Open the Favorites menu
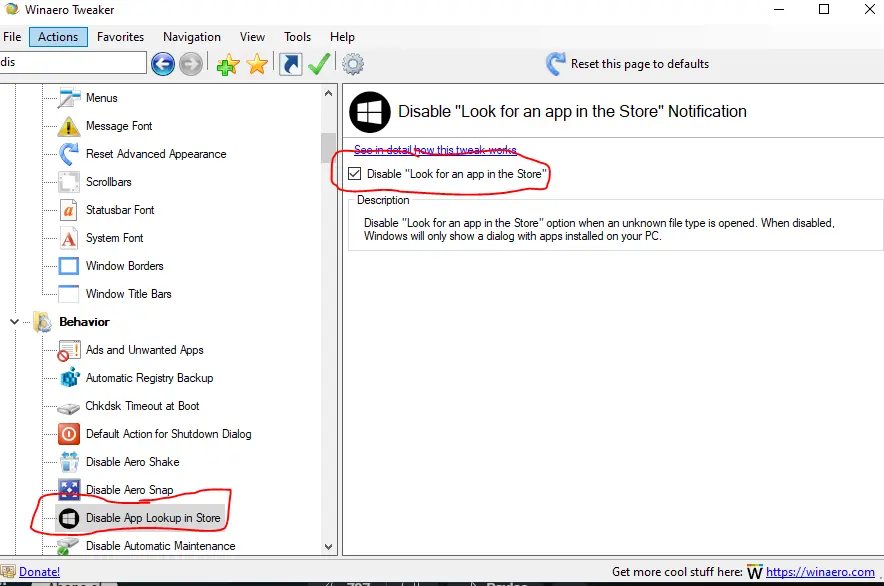The height and width of the screenshot is (586, 884). [x=121, y=37]
